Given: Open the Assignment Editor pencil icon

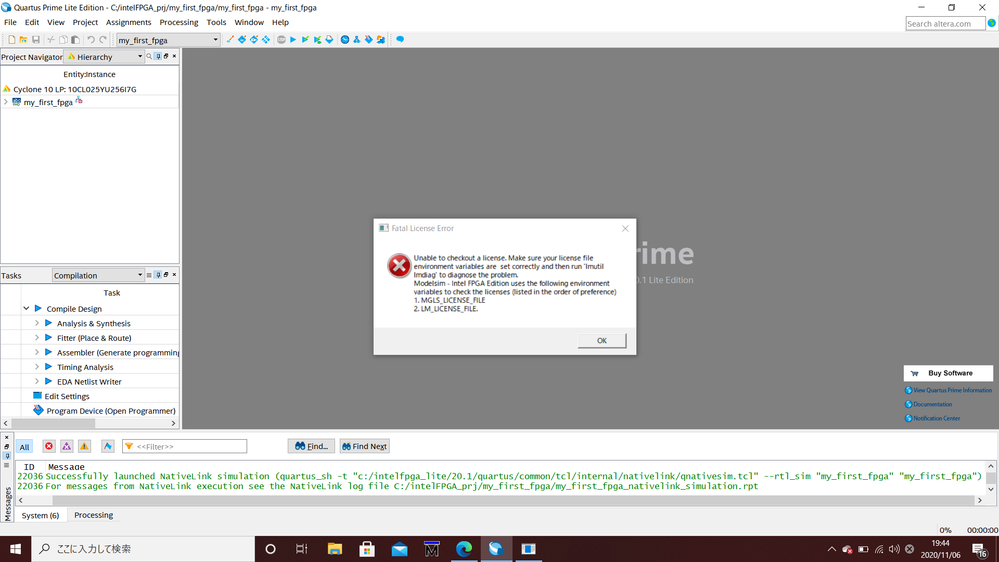Looking at the screenshot, I should coord(230,40).
